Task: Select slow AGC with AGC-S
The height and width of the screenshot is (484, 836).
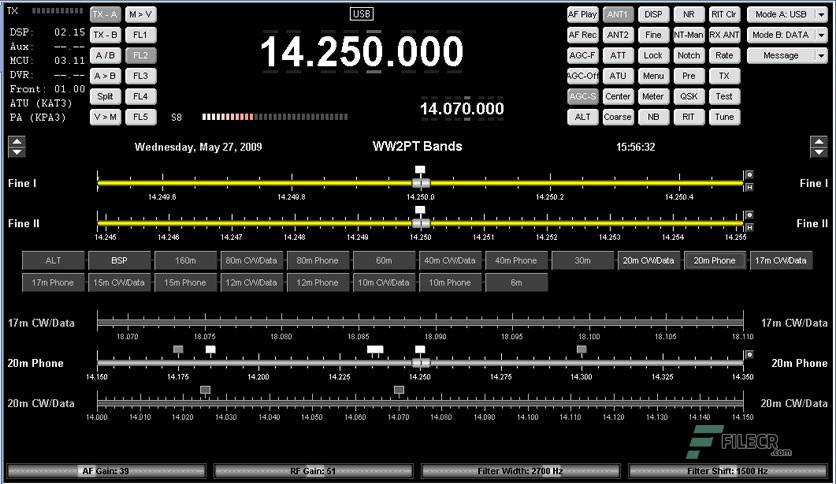Action: coord(582,96)
